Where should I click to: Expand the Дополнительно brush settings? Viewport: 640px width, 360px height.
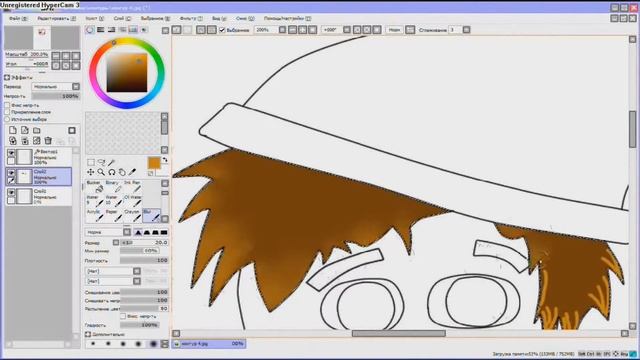[88, 334]
